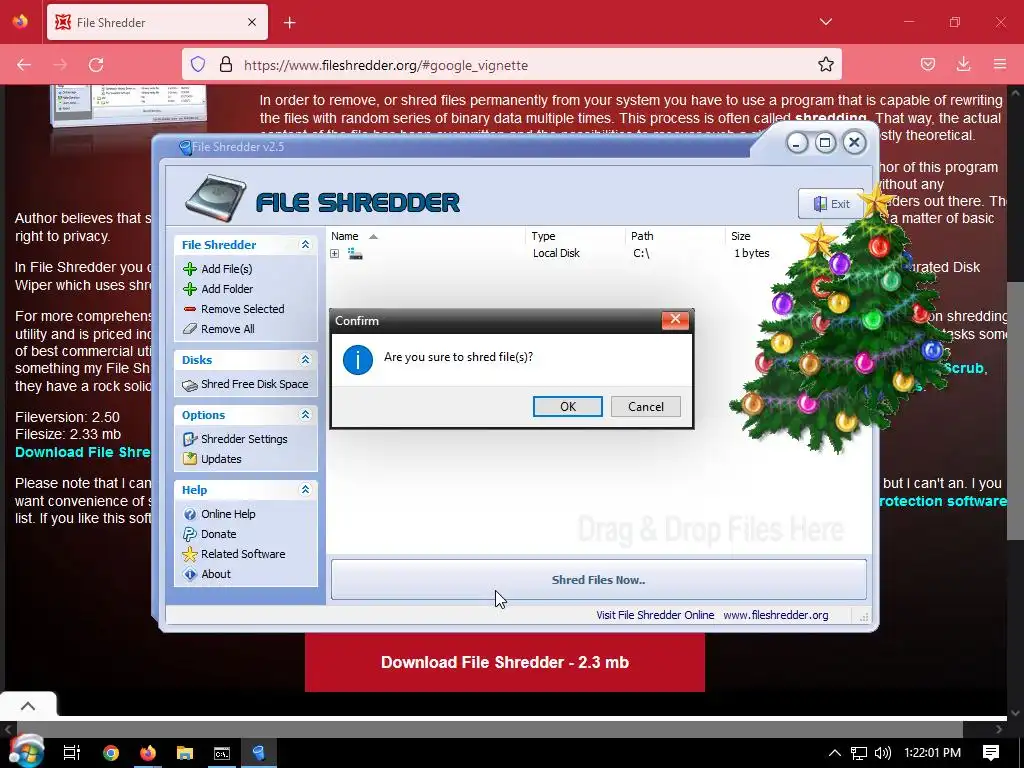Cancel the shred confirmation dialog
The image size is (1024, 768).
pyautogui.click(x=645, y=407)
